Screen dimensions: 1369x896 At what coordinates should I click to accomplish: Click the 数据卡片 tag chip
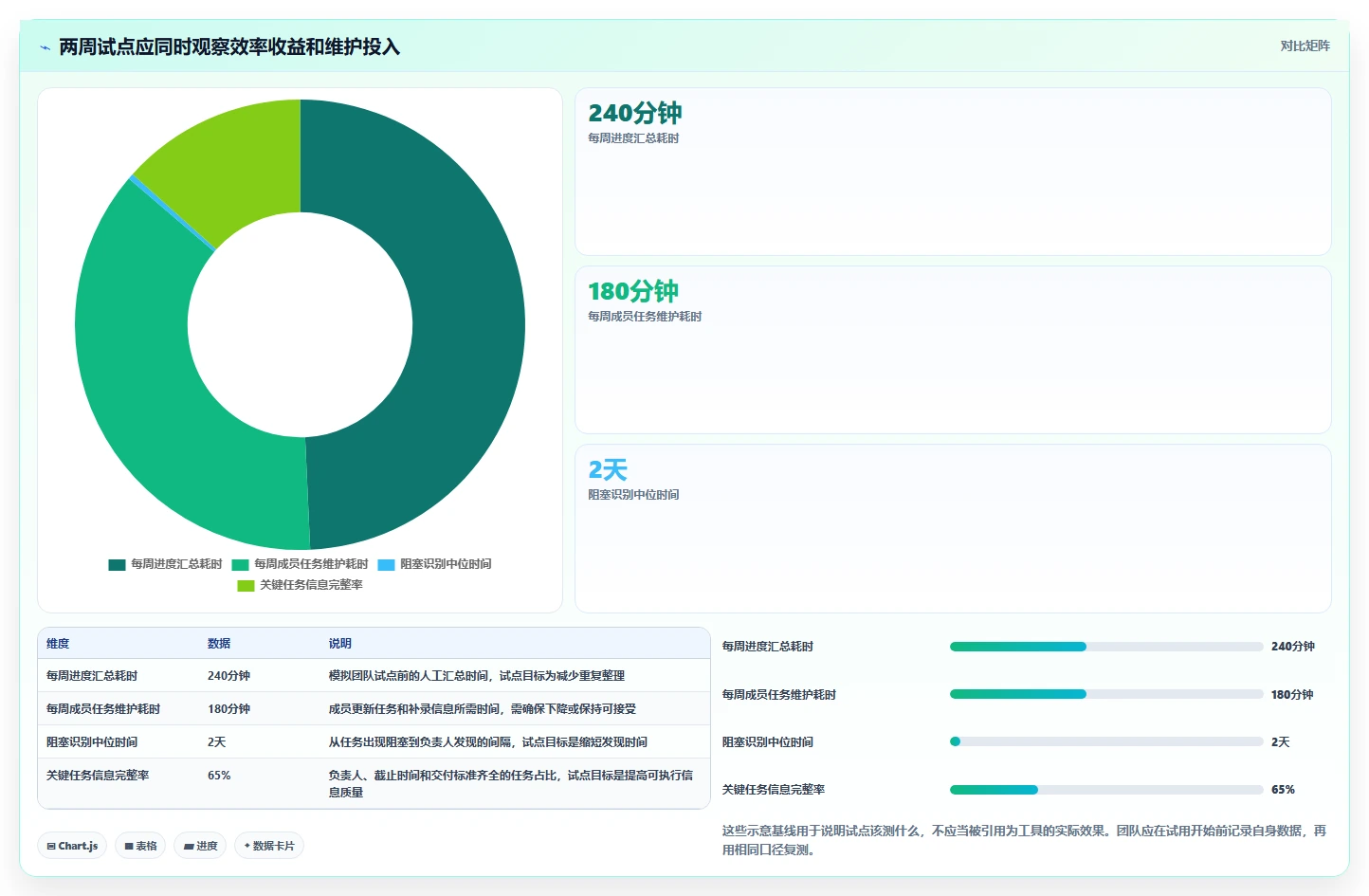[269, 846]
